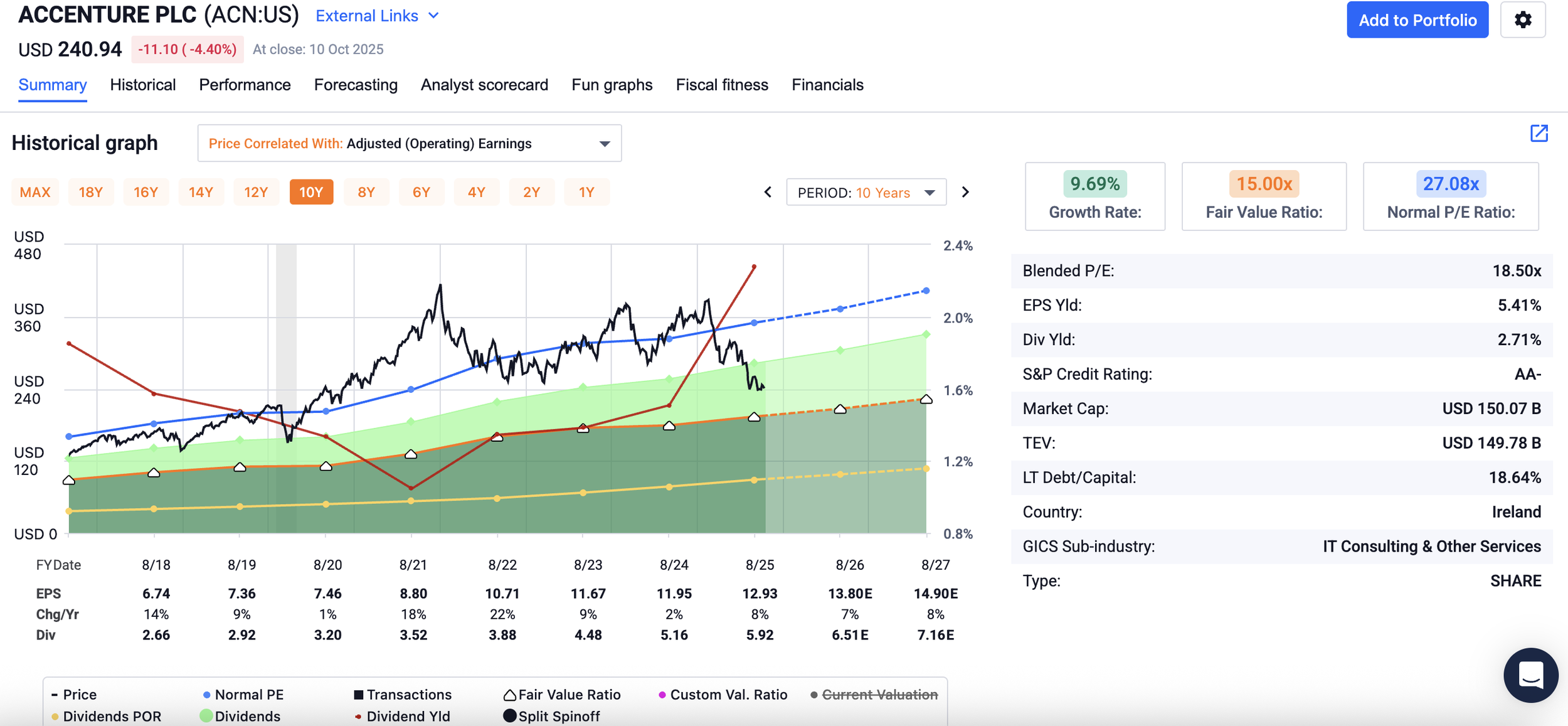Open the Price Correlated With dropdown
Screen dimensions: 1568x726
[x=410, y=143]
